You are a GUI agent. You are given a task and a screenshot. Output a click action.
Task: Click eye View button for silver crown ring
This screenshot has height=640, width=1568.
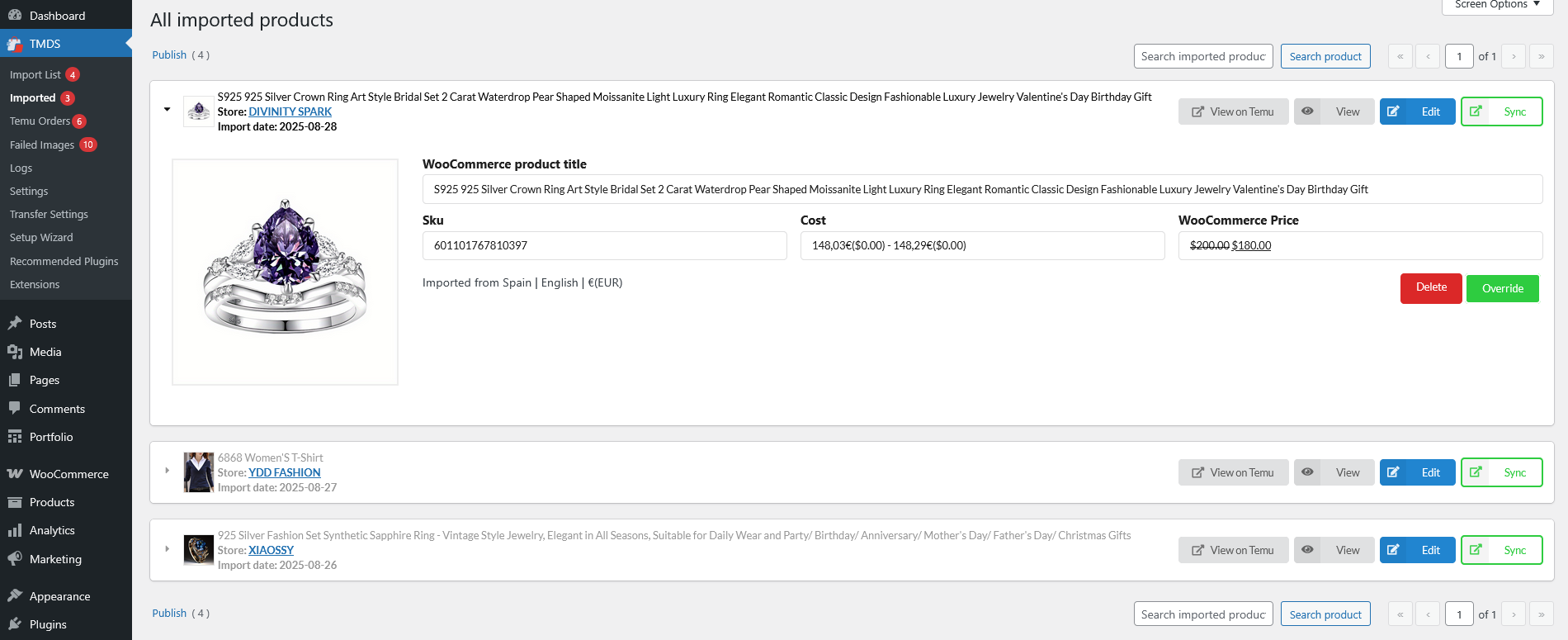point(1334,111)
